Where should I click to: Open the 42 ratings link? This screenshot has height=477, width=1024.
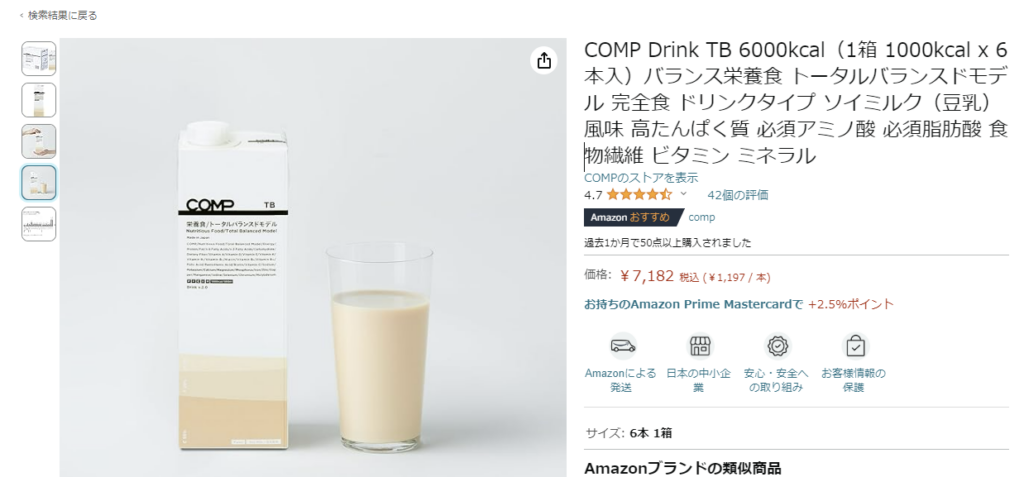tap(738, 195)
